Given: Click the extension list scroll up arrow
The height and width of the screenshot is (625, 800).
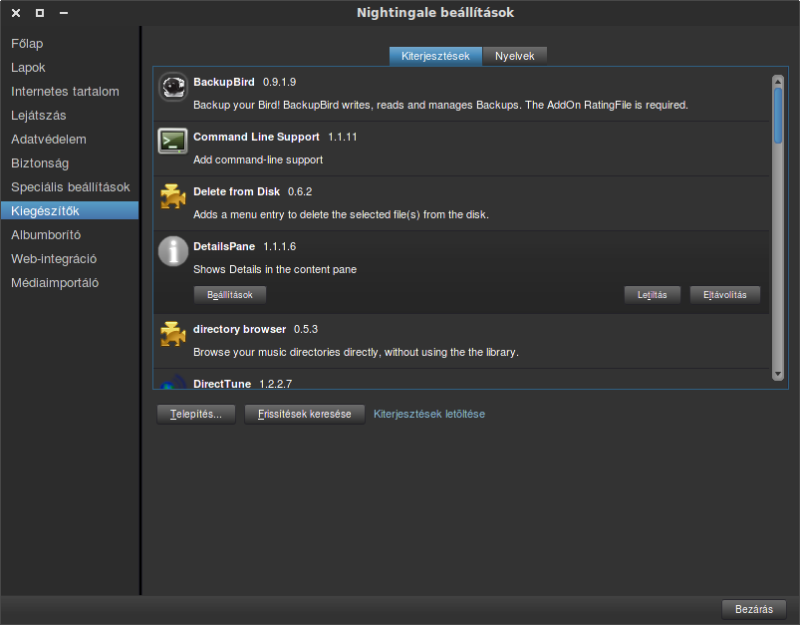Looking at the screenshot, I should tap(778, 81).
